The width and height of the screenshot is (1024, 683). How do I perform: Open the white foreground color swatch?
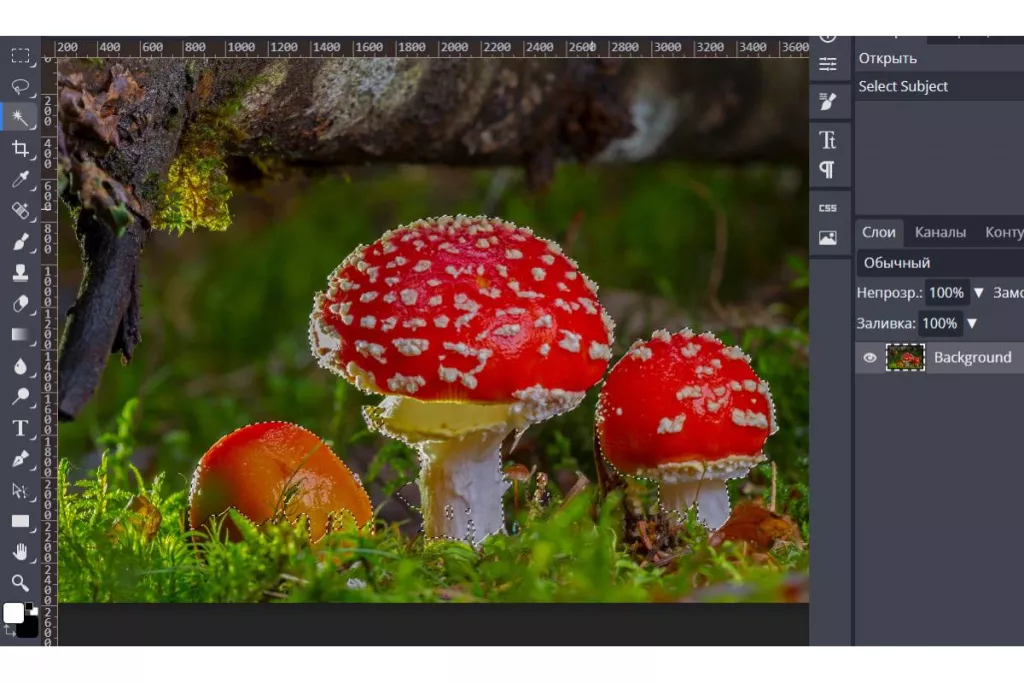(13, 613)
